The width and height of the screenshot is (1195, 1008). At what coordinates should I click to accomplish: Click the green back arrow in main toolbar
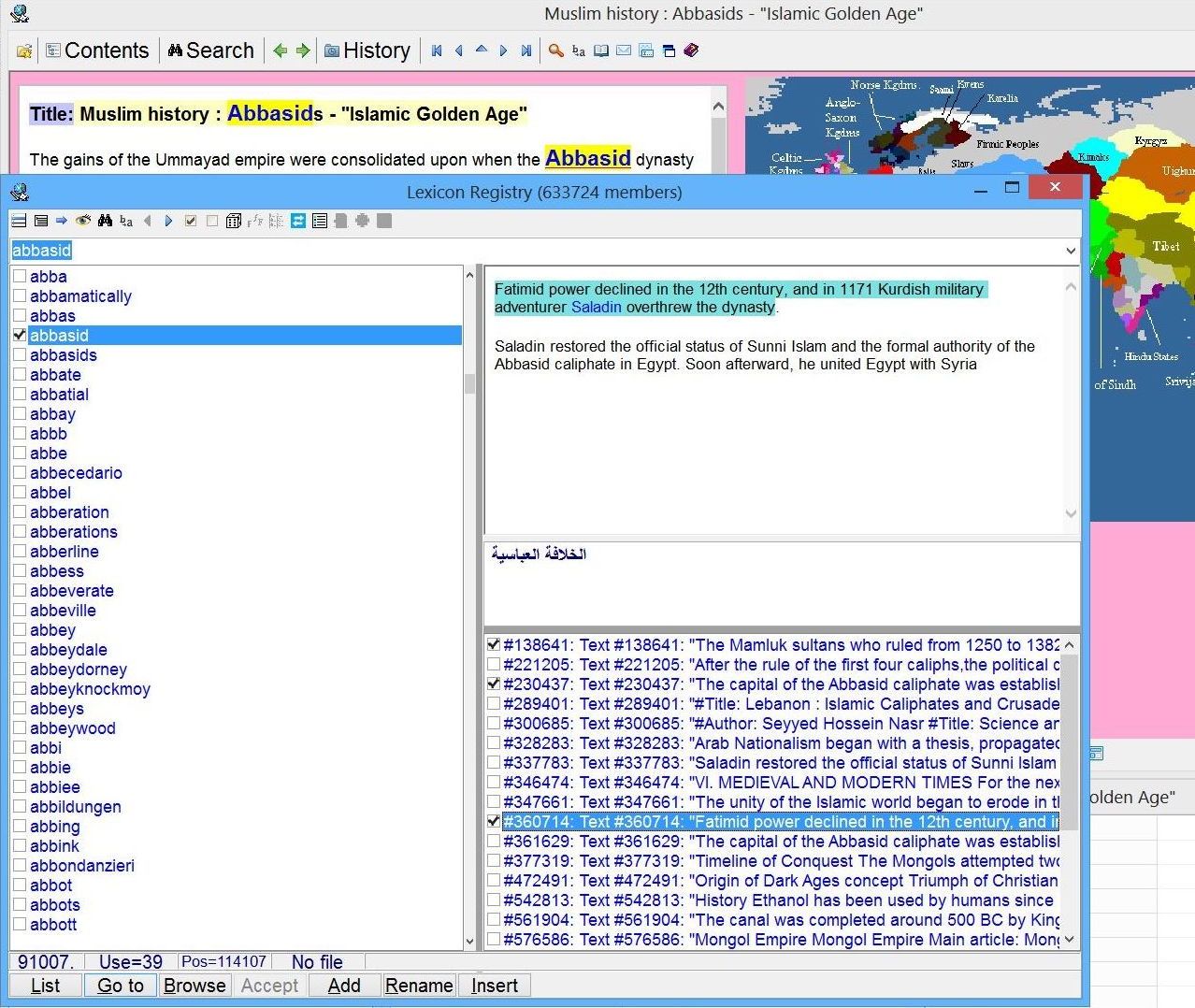click(x=280, y=50)
